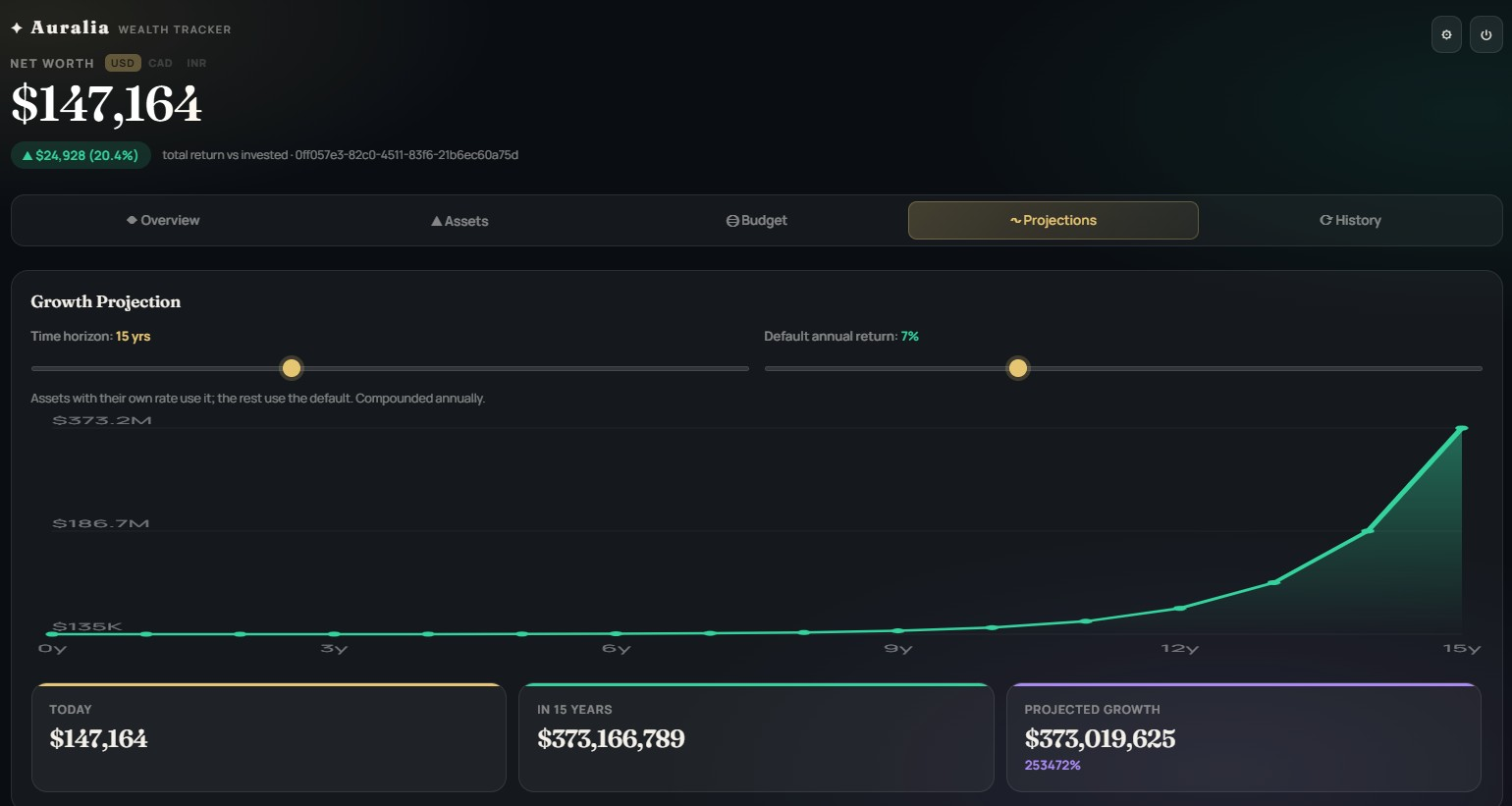Click the 253472% growth percentage
This screenshot has height=806, width=1512.
pos(1053,765)
